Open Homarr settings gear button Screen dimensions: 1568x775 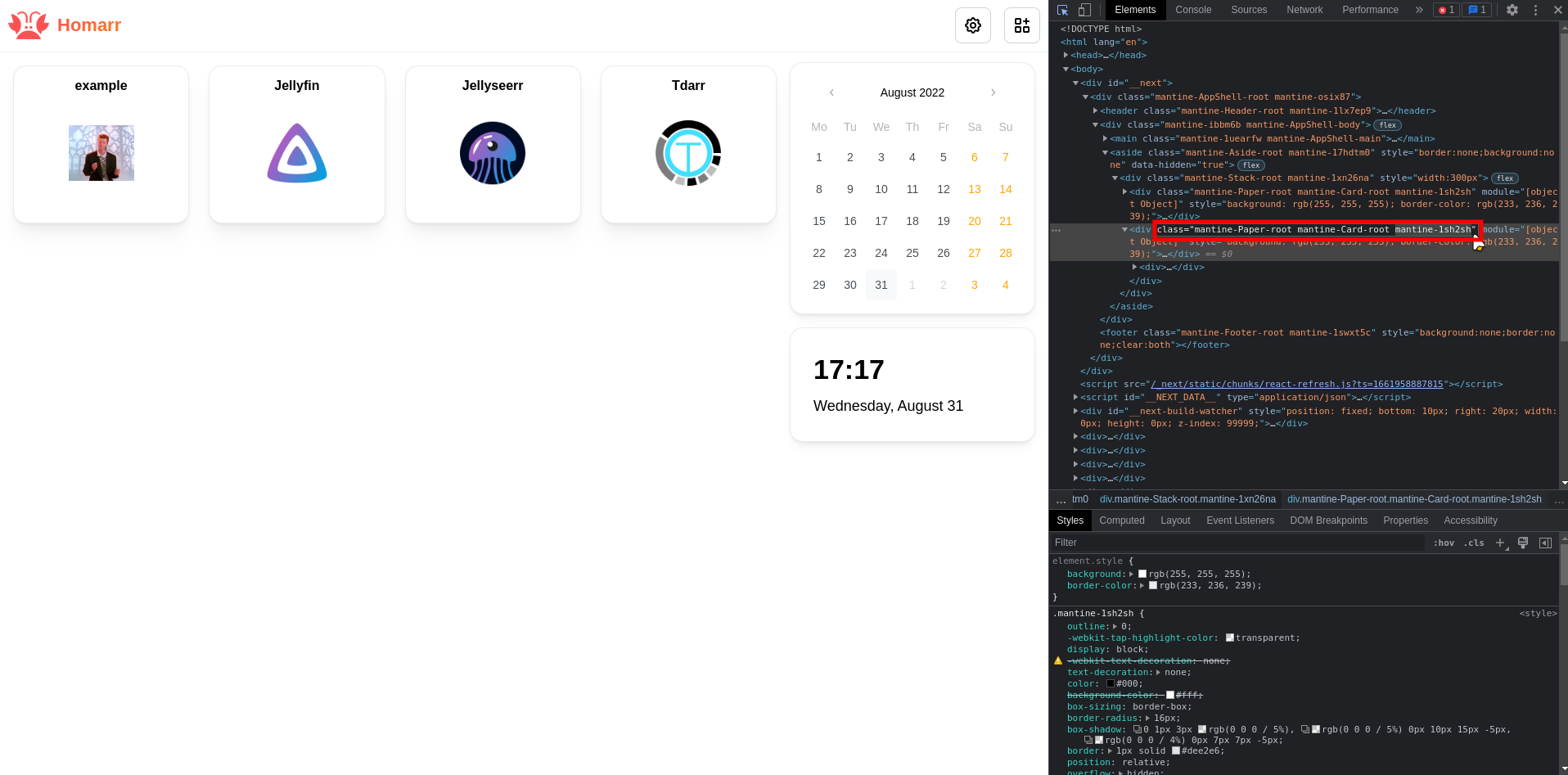(973, 25)
